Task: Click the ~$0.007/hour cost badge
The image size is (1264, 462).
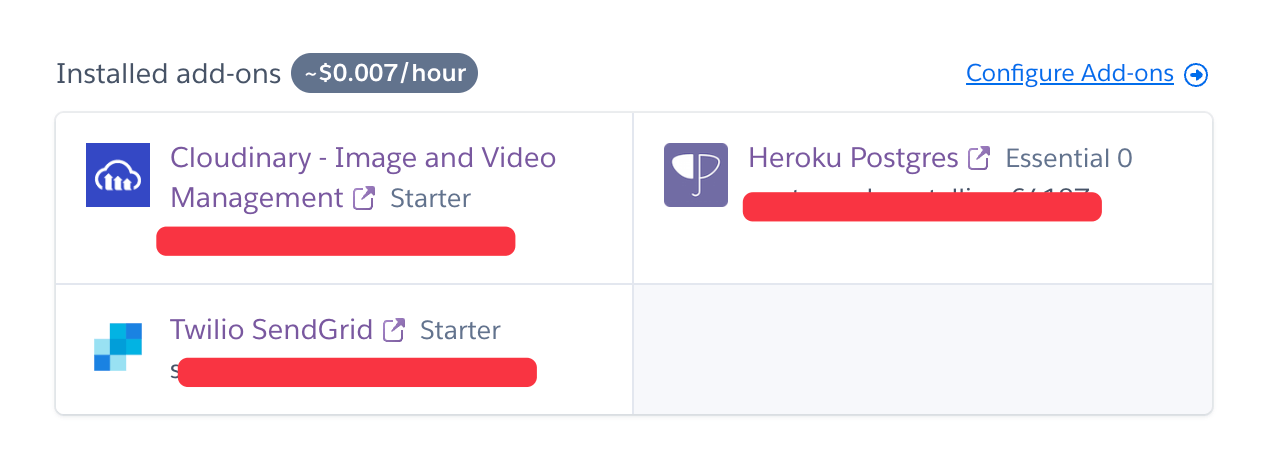Action: [385, 73]
